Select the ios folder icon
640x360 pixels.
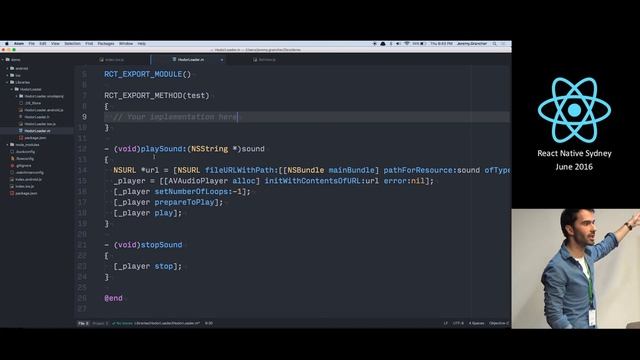click(x=12, y=76)
